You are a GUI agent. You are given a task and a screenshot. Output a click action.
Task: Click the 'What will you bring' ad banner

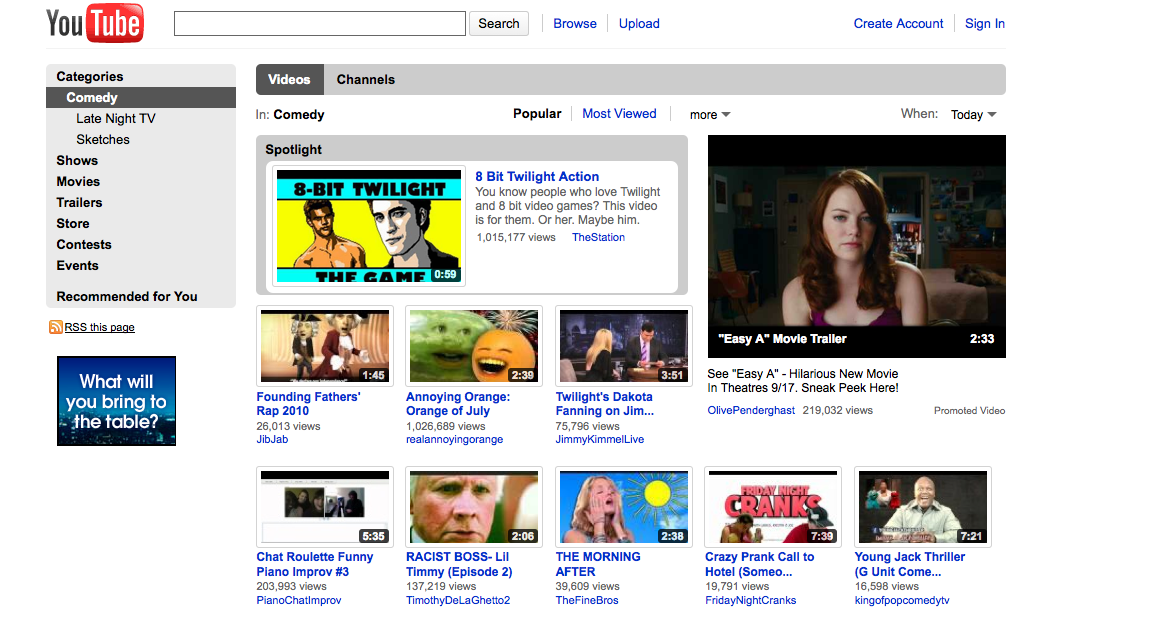(x=116, y=401)
